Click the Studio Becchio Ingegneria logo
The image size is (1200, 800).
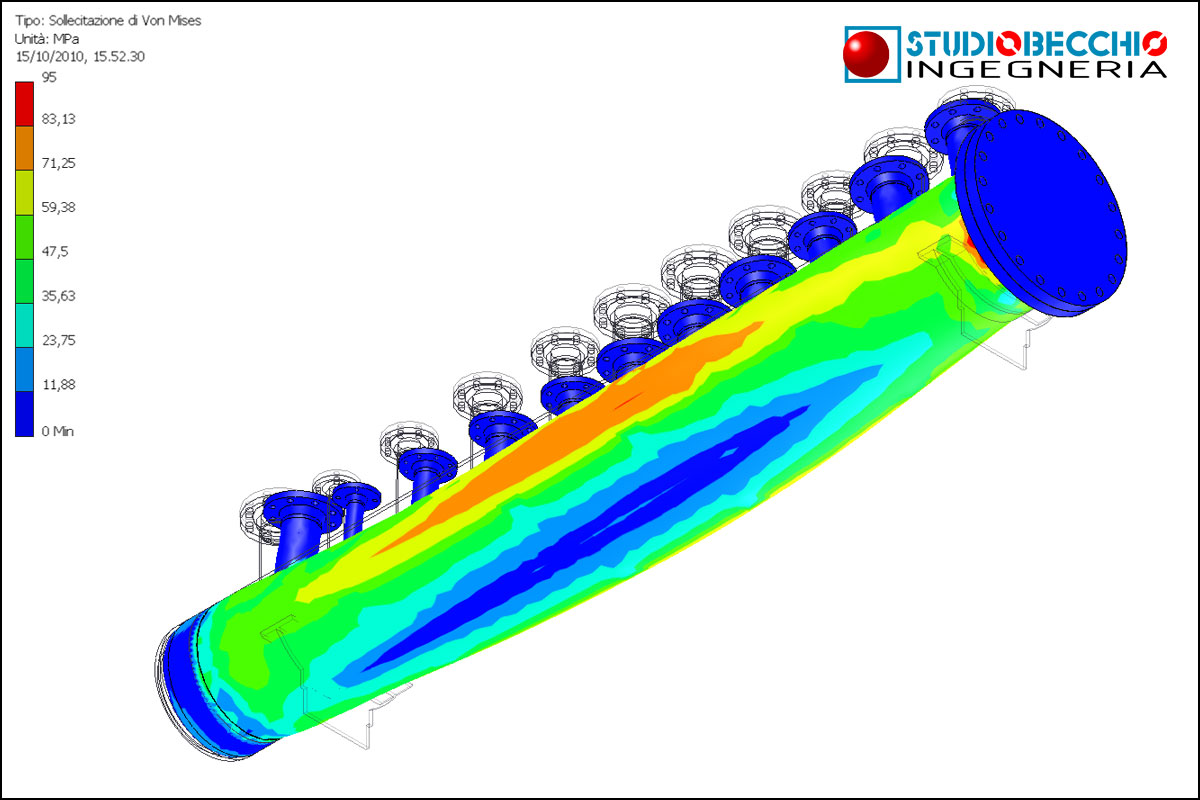pyautogui.click(x=1005, y=53)
